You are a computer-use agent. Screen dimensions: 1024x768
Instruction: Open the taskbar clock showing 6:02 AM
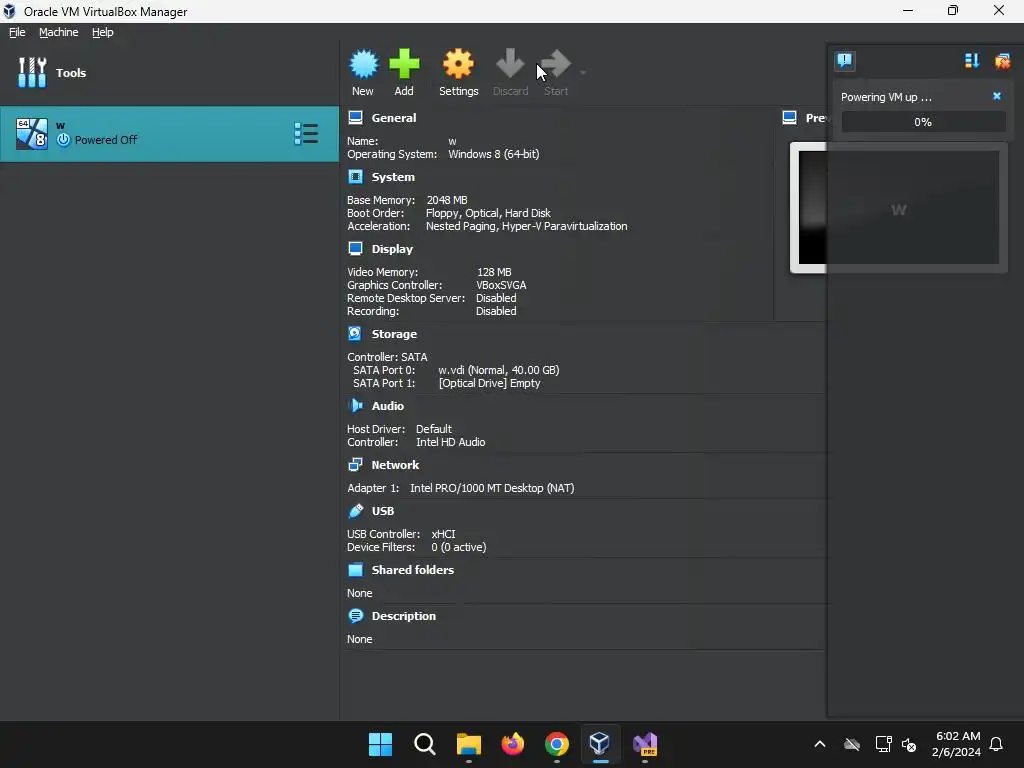(956, 744)
